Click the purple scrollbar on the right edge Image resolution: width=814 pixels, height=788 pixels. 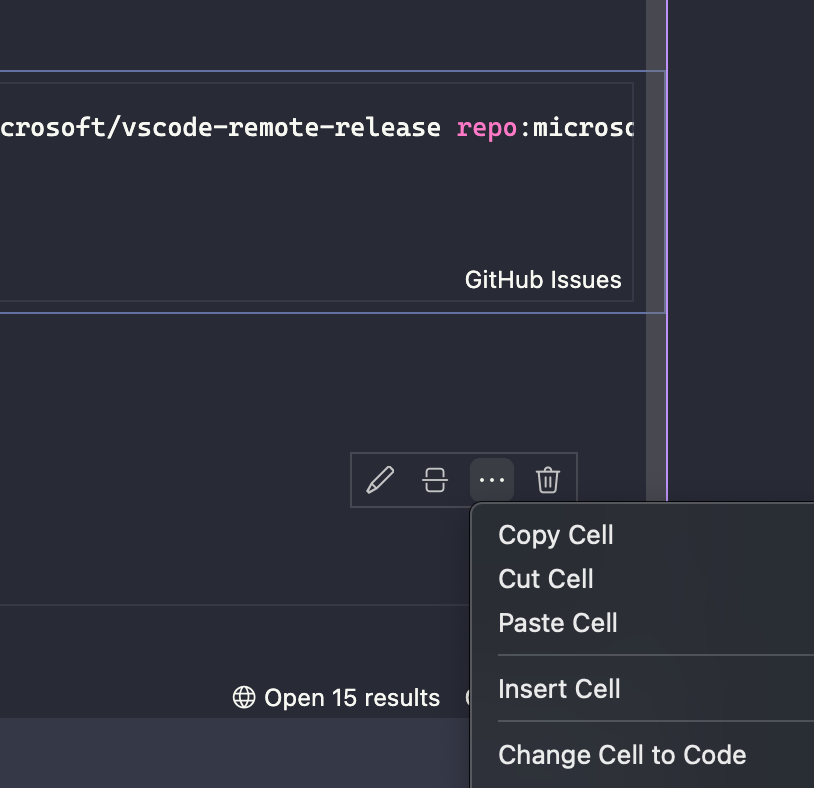tap(666, 400)
